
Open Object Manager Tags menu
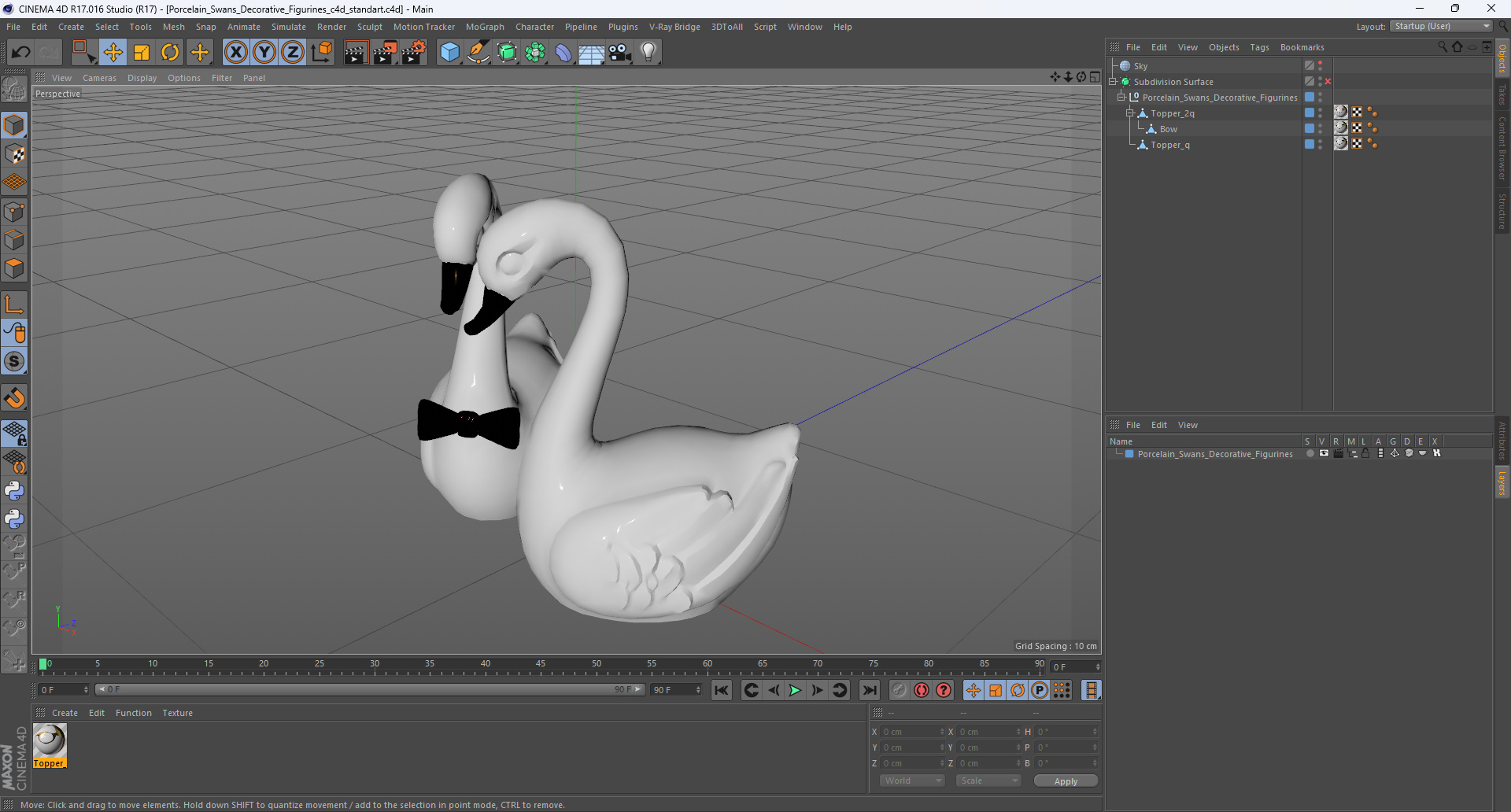tap(1259, 47)
